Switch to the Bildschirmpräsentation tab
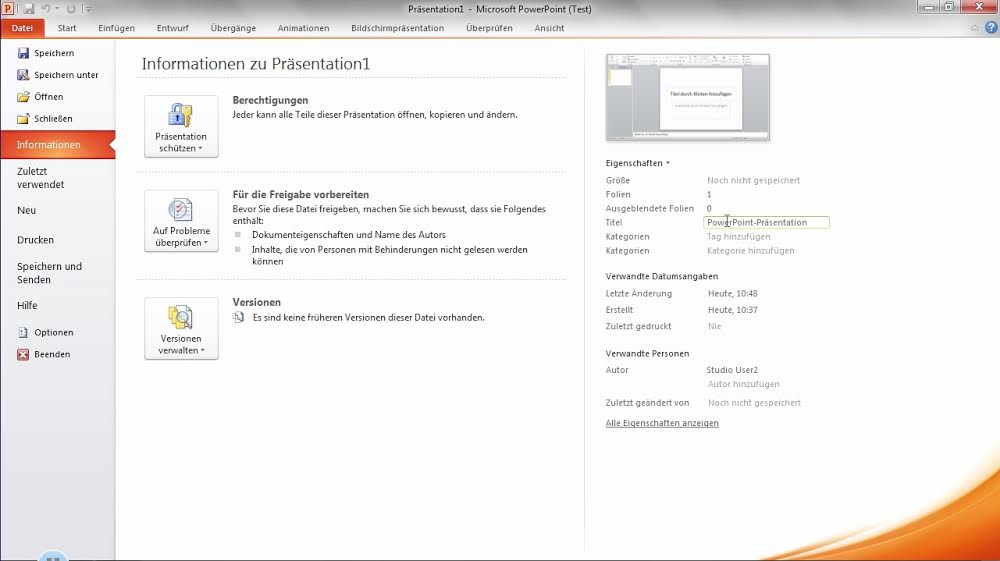Image resolution: width=1000 pixels, height=561 pixels. (x=397, y=28)
